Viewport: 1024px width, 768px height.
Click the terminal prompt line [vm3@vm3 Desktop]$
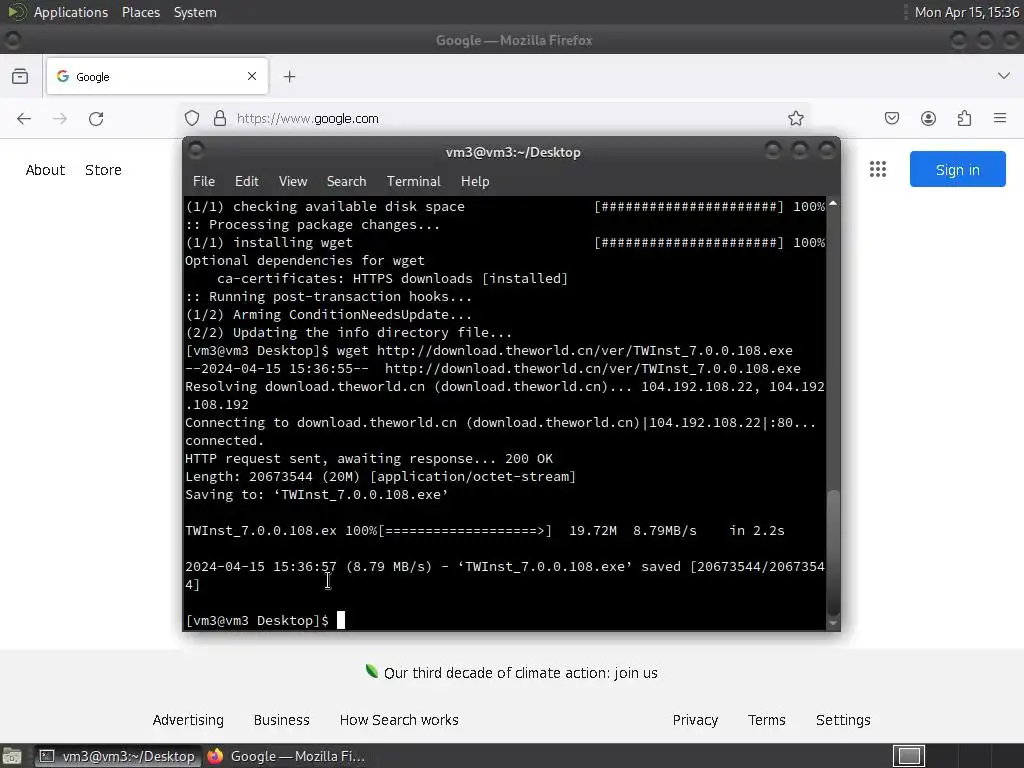[x=257, y=620]
